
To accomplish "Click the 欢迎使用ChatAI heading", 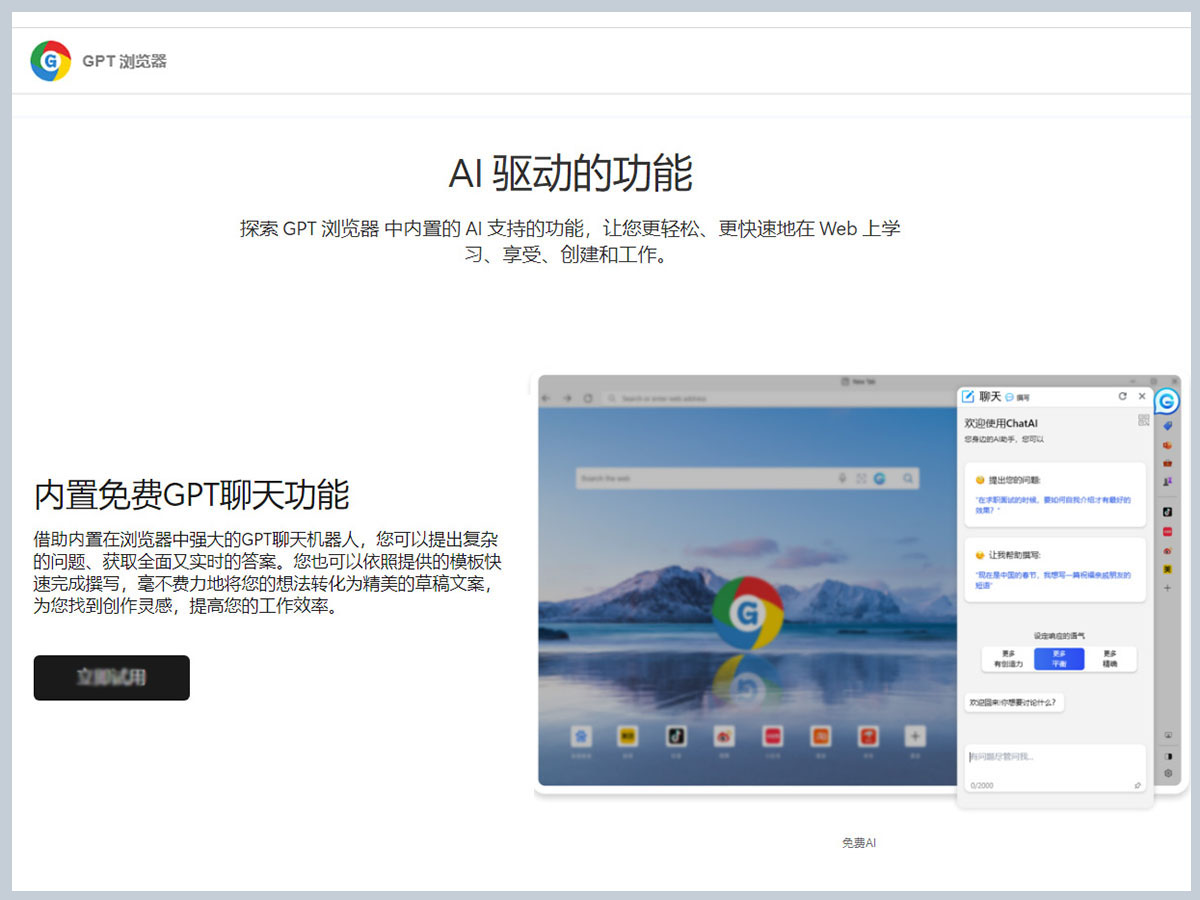I will click(1001, 424).
